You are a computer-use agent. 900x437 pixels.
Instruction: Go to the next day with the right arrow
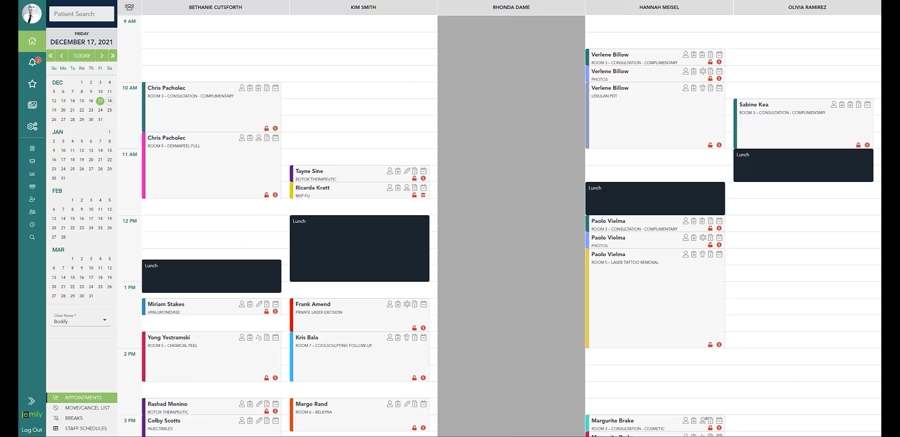100,56
